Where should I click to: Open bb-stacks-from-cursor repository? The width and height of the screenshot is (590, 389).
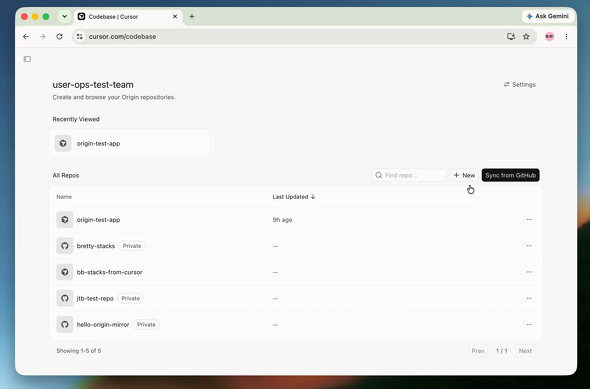pyautogui.click(x=109, y=272)
